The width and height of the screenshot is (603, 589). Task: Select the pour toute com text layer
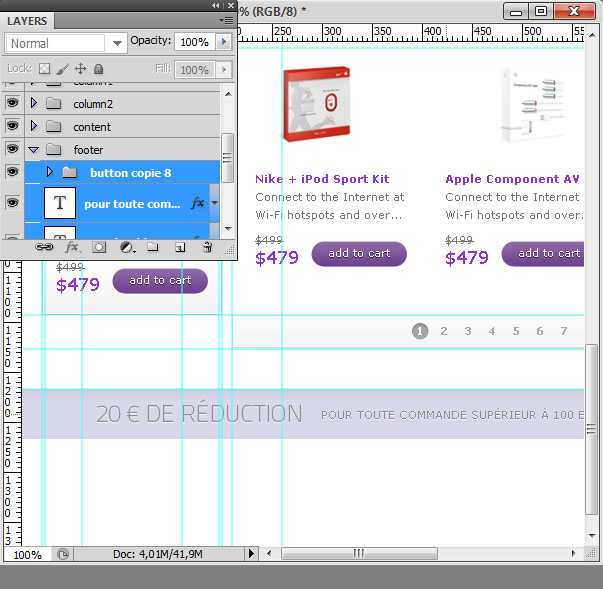pos(122,203)
